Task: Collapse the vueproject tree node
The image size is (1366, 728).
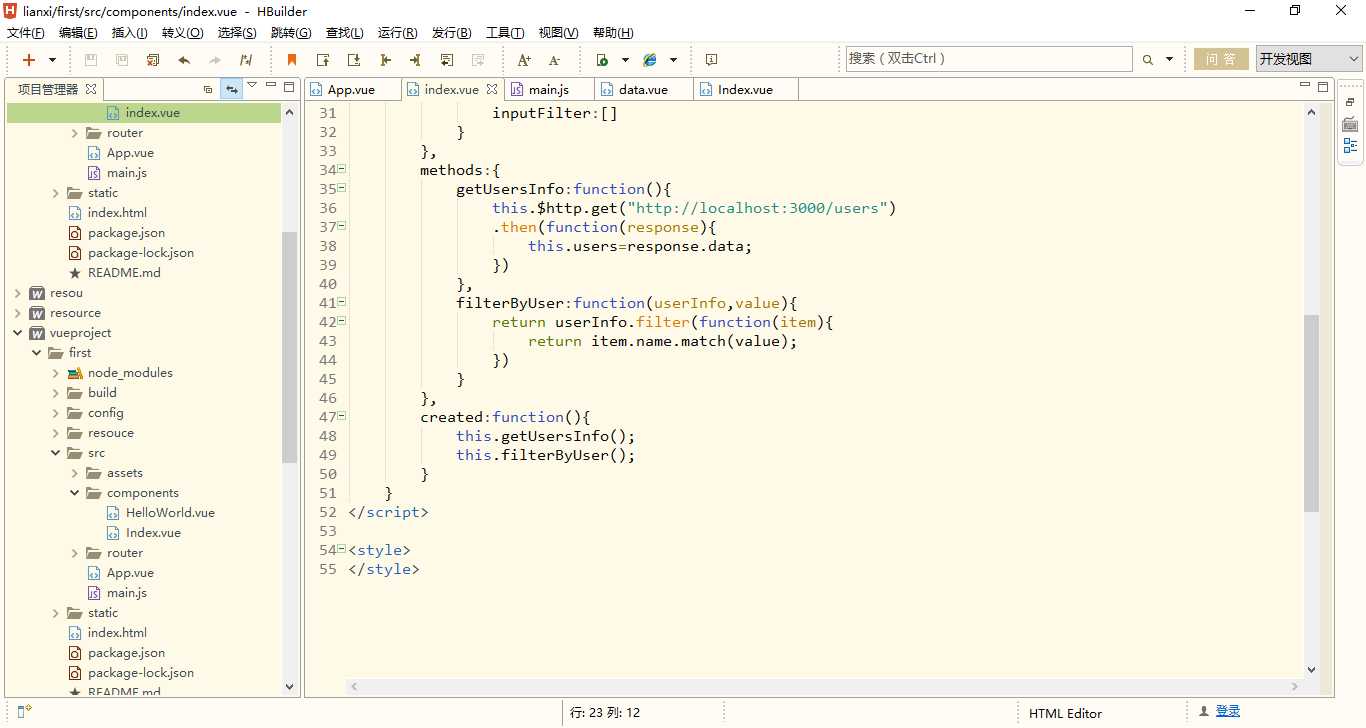Action: tap(18, 333)
